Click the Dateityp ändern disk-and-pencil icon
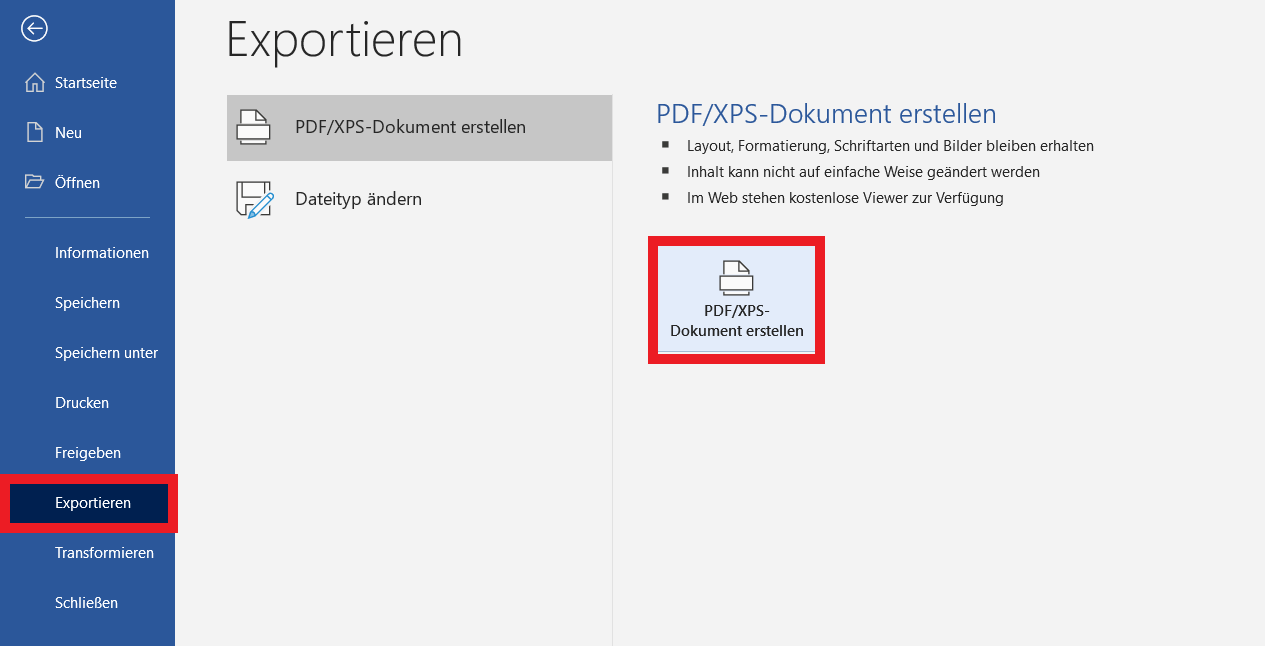This screenshot has height=646, width=1265. (x=254, y=199)
